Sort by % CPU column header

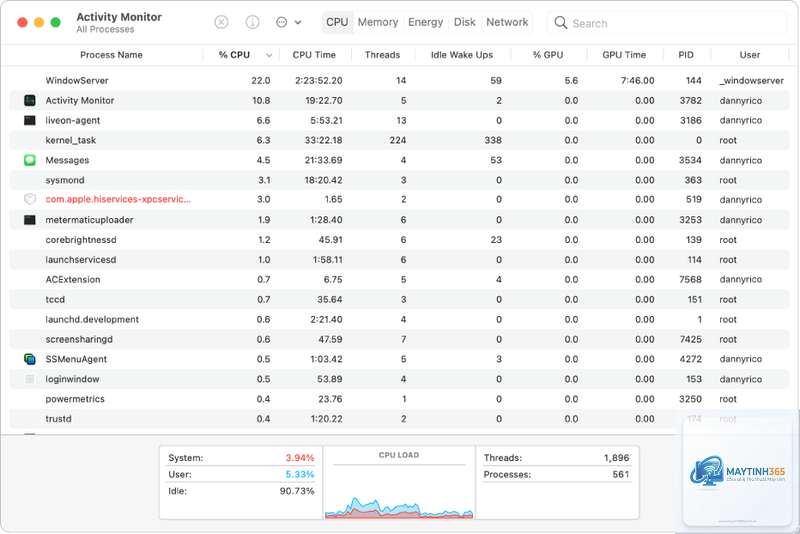(234, 55)
